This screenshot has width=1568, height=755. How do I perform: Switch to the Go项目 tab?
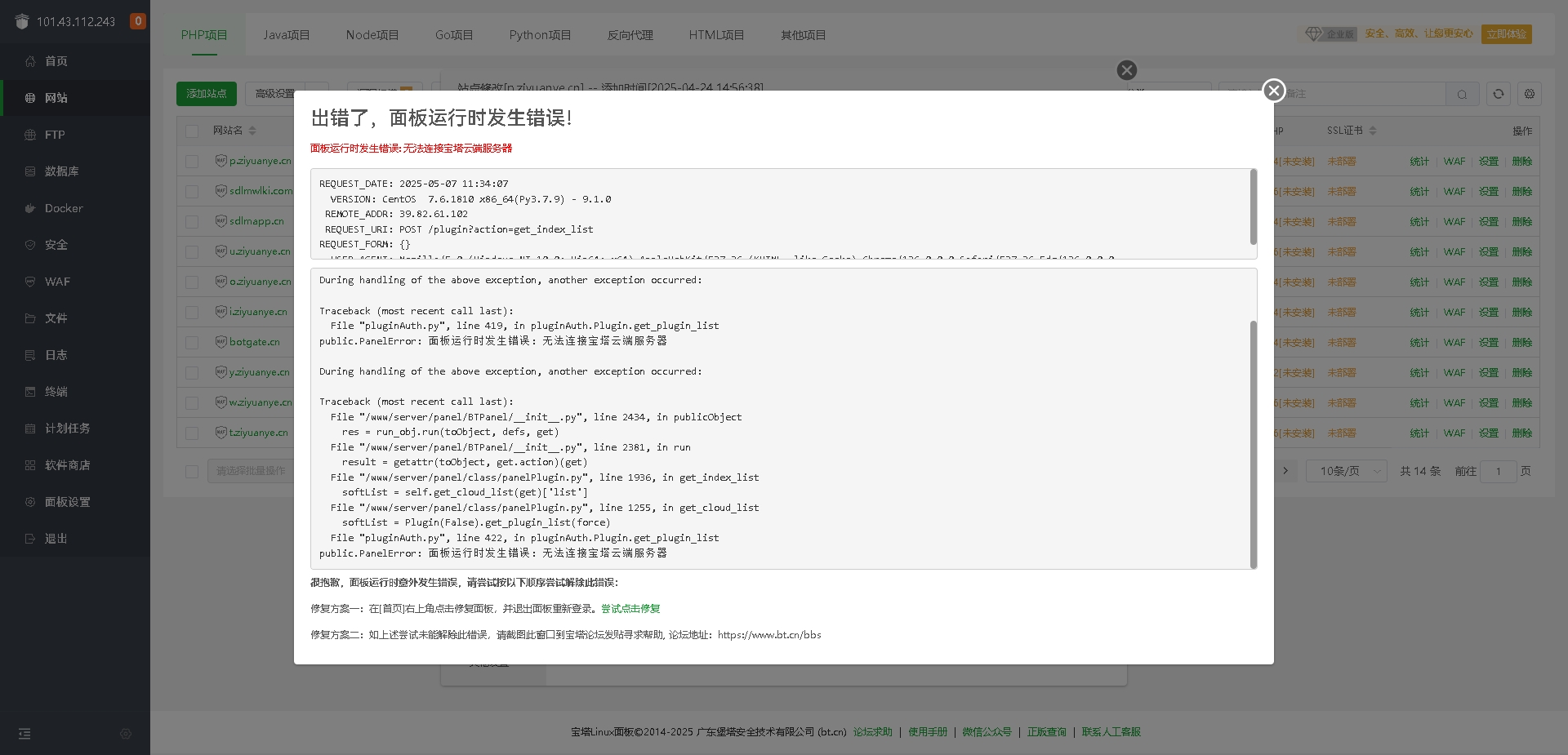[x=454, y=35]
